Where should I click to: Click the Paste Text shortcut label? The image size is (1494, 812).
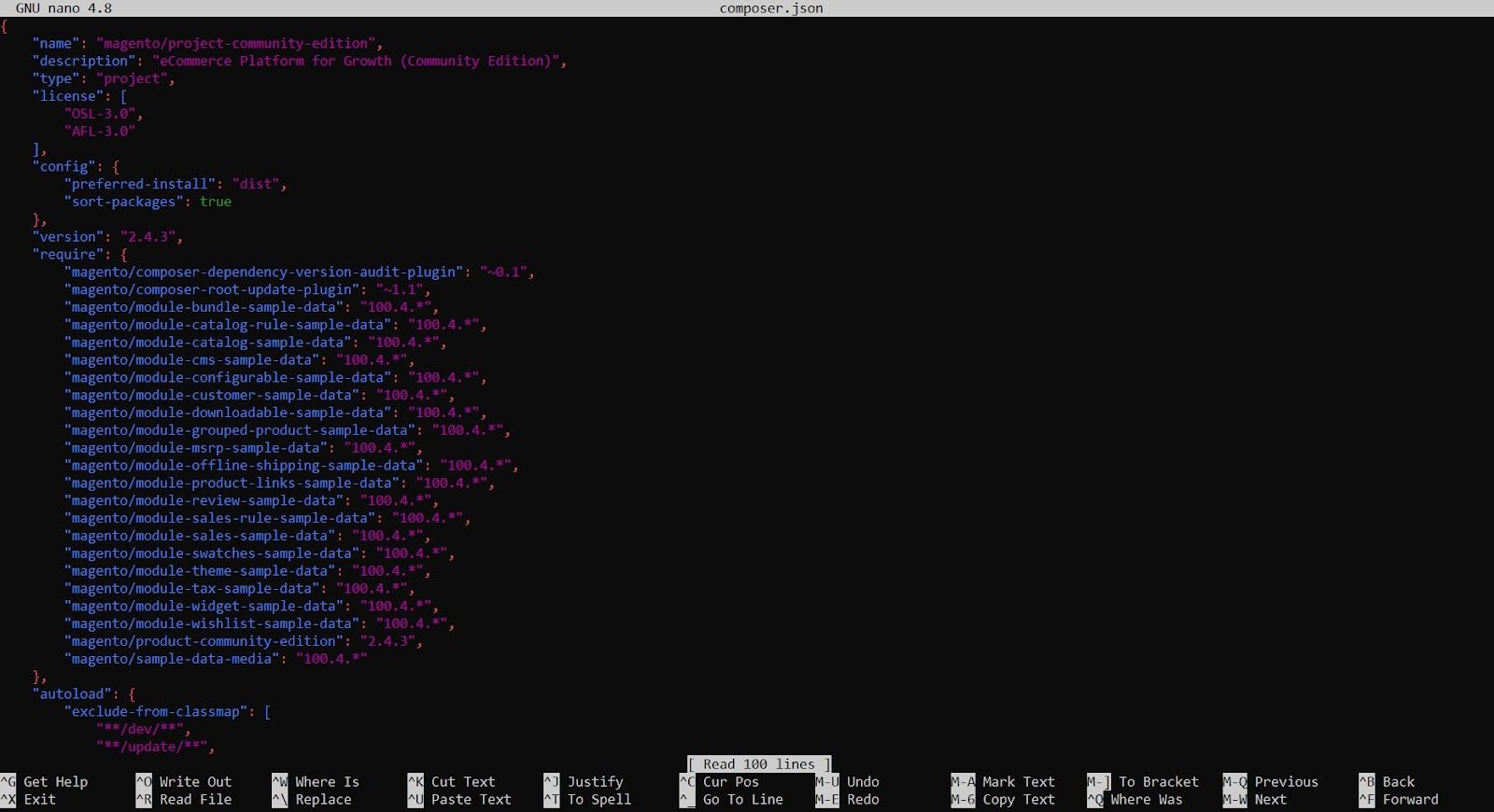point(472,800)
